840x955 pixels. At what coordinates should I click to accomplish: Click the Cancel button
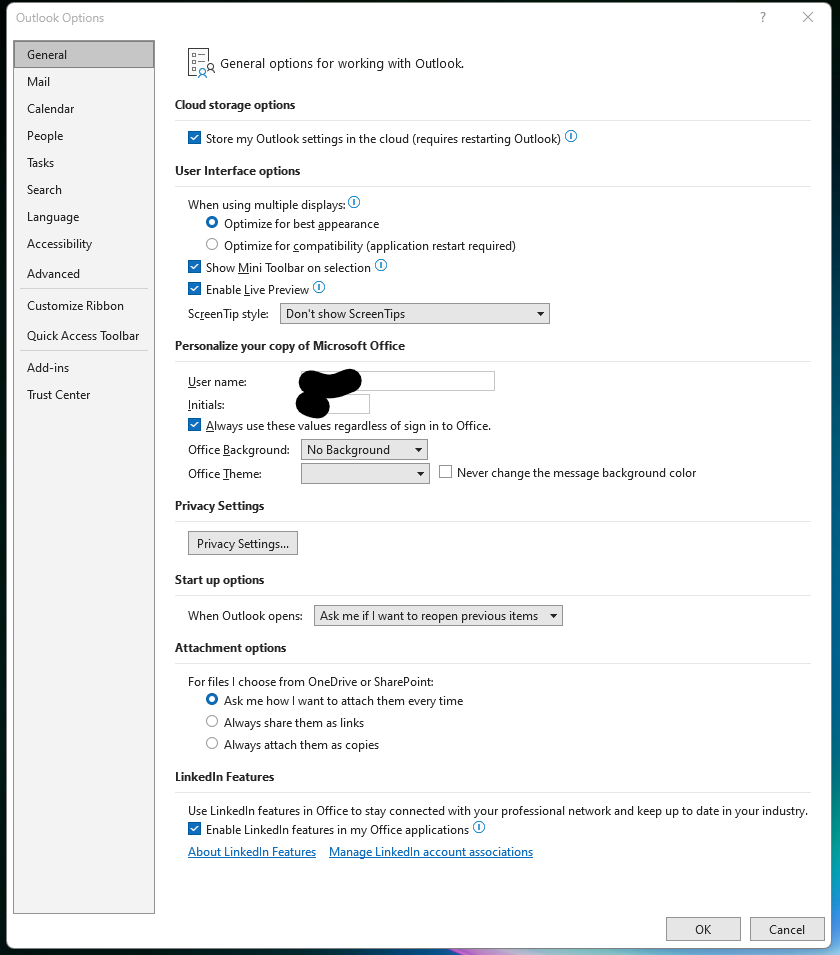point(787,929)
